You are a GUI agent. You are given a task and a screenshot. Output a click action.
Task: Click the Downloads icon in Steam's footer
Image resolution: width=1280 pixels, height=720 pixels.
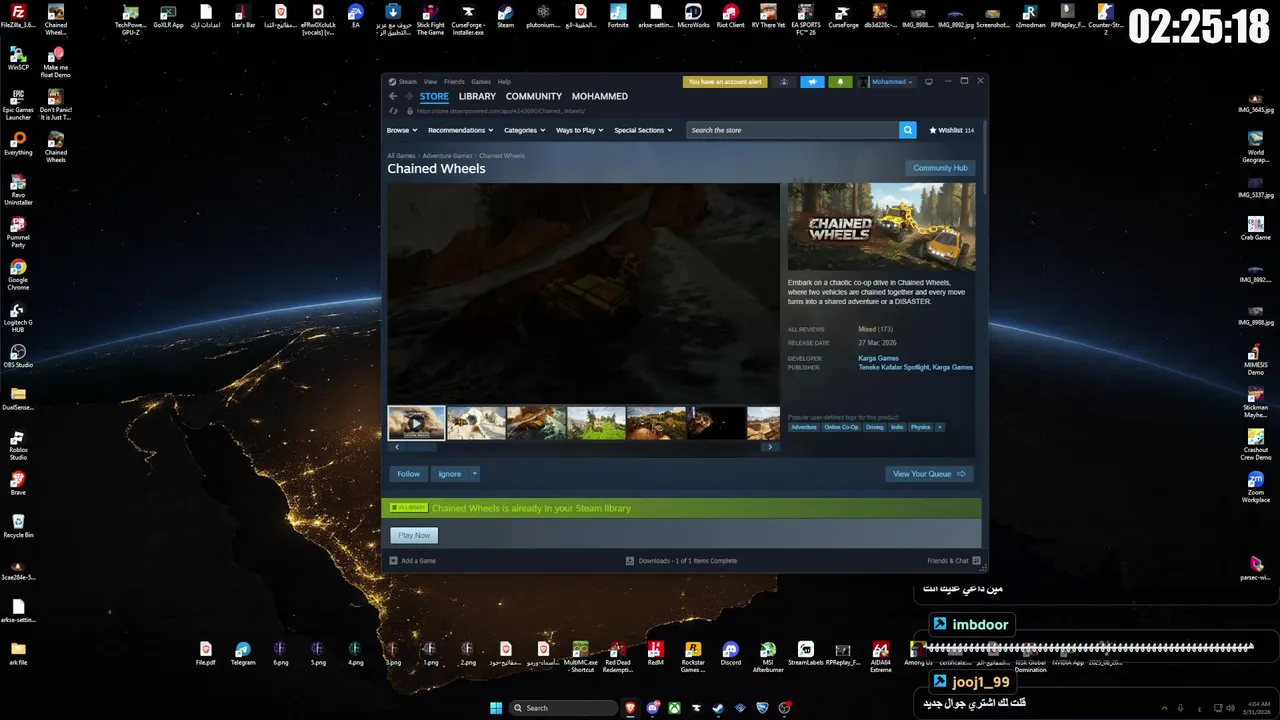click(630, 561)
